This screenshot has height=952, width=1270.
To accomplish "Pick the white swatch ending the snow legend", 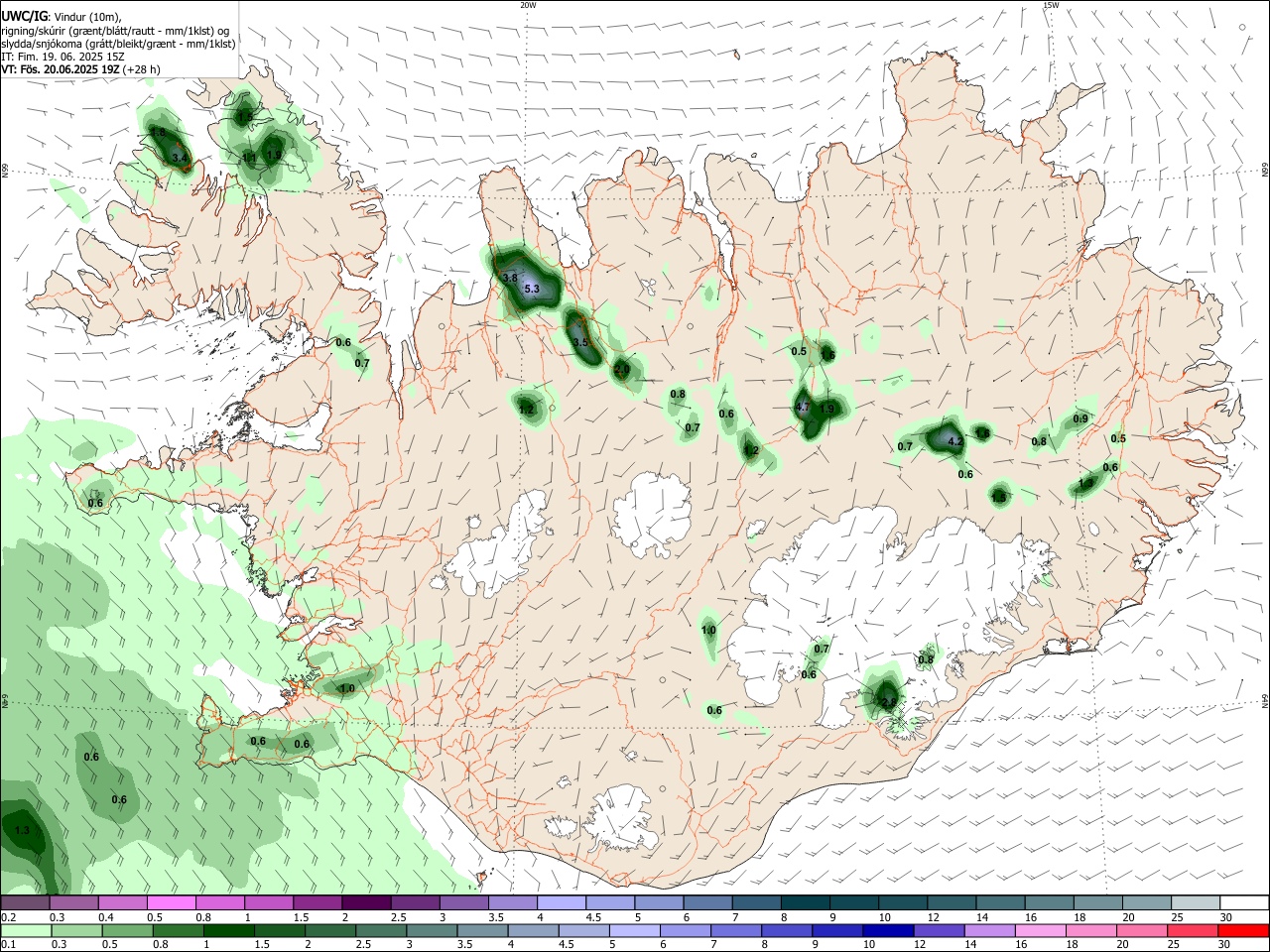I will (1244, 902).
